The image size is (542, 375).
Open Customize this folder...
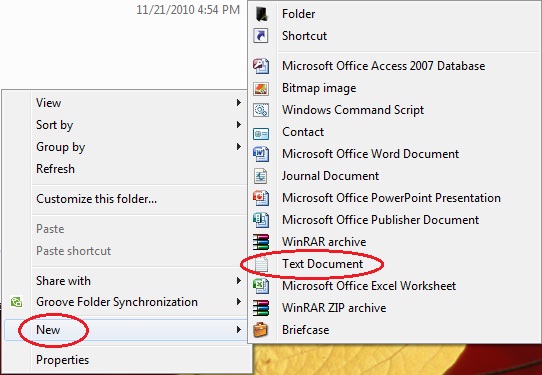tap(96, 199)
